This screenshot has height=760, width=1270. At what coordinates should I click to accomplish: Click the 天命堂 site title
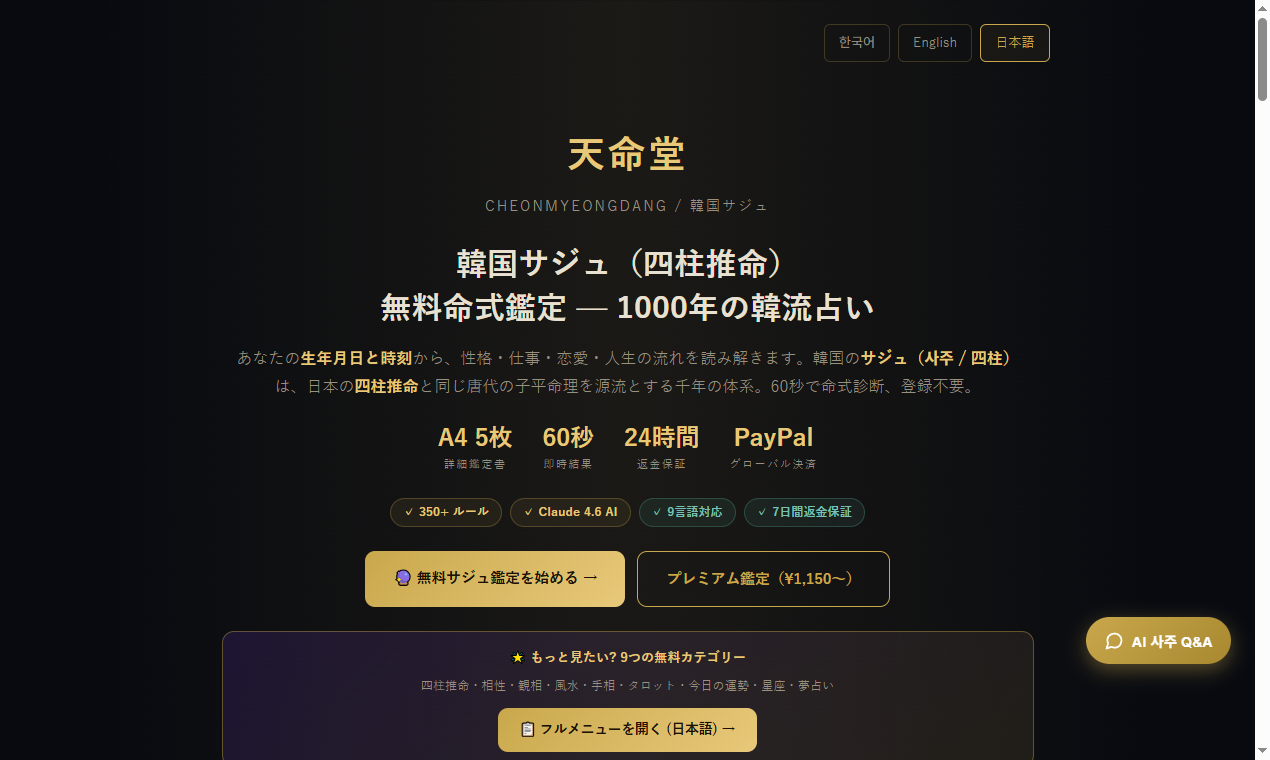[627, 155]
